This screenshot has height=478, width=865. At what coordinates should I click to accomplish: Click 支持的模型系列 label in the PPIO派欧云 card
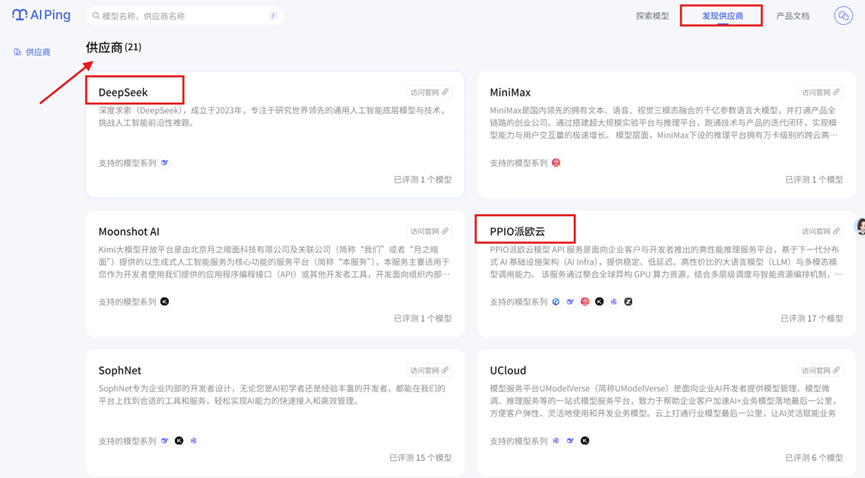[x=519, y=302]
